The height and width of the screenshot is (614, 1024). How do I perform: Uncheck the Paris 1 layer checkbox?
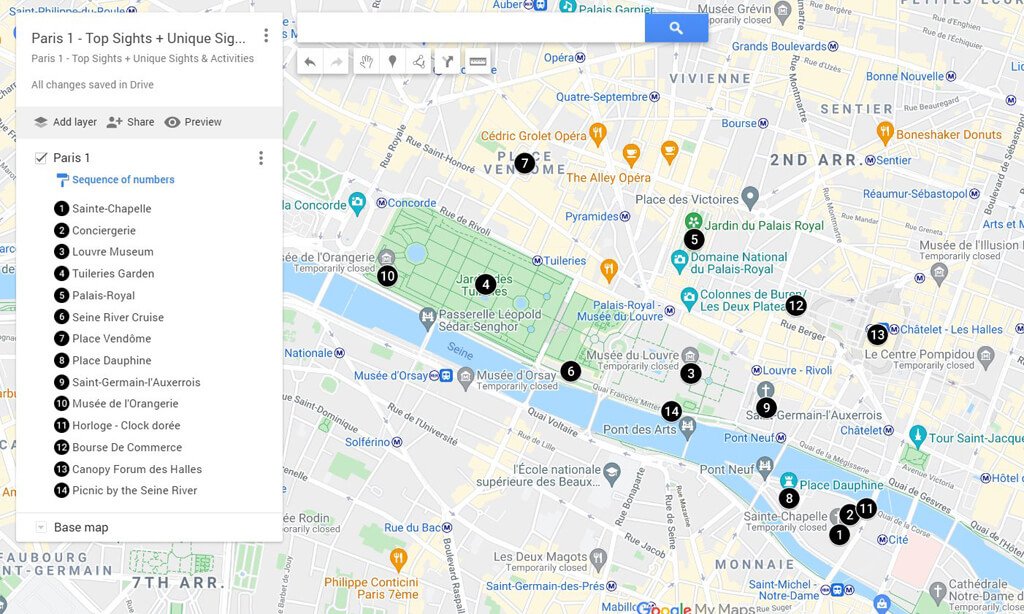pyautogui.click(x=41, y=158)
